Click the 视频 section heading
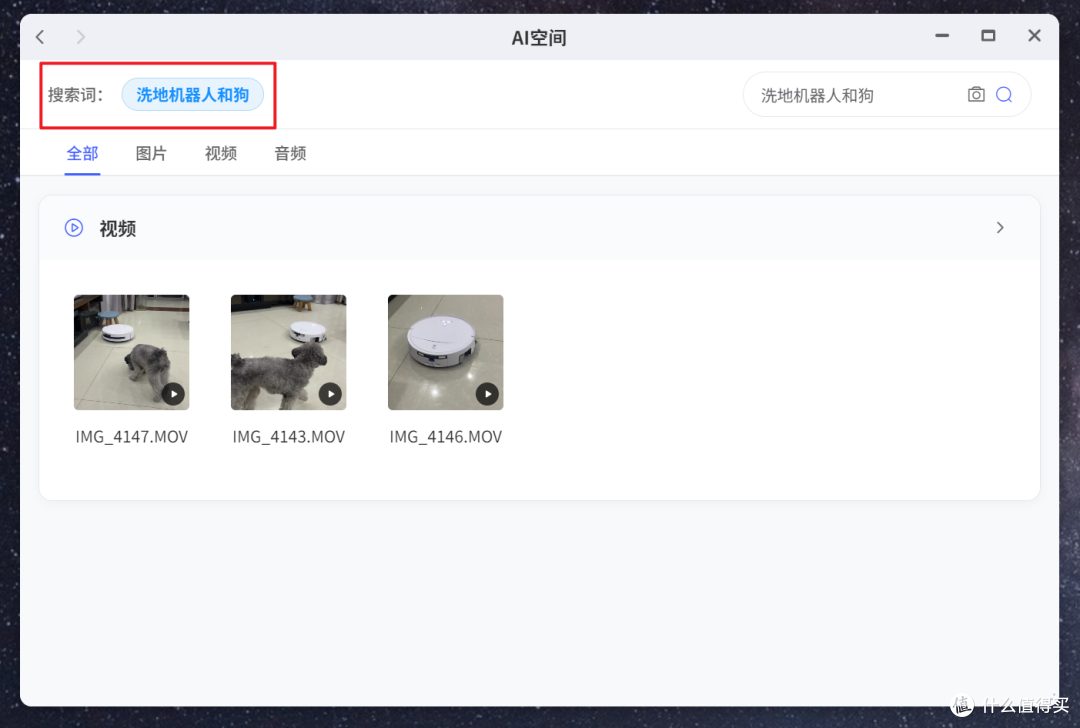Viewport: 1080px width, 728px height. coord(118,228)
